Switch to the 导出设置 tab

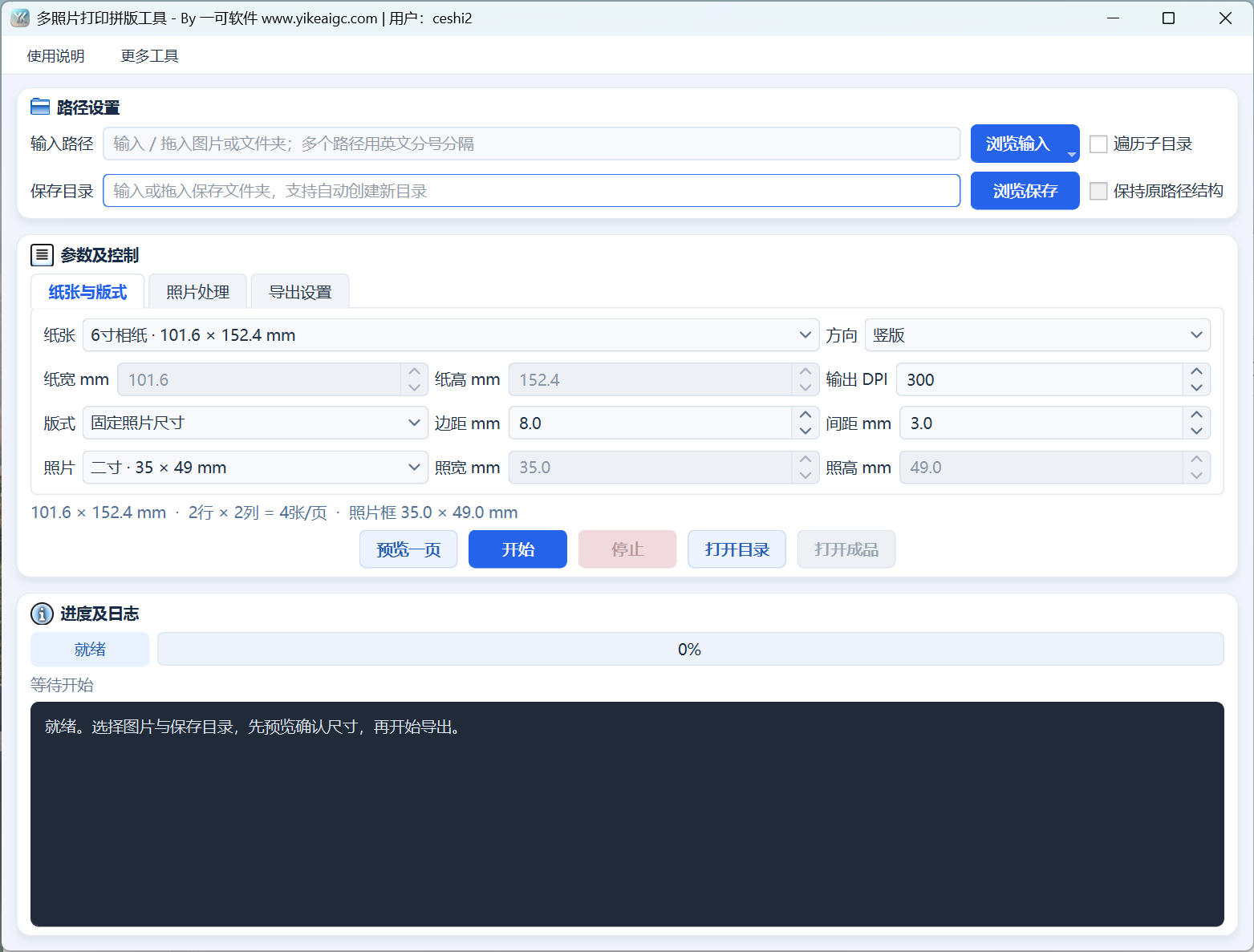coord(300,292)
